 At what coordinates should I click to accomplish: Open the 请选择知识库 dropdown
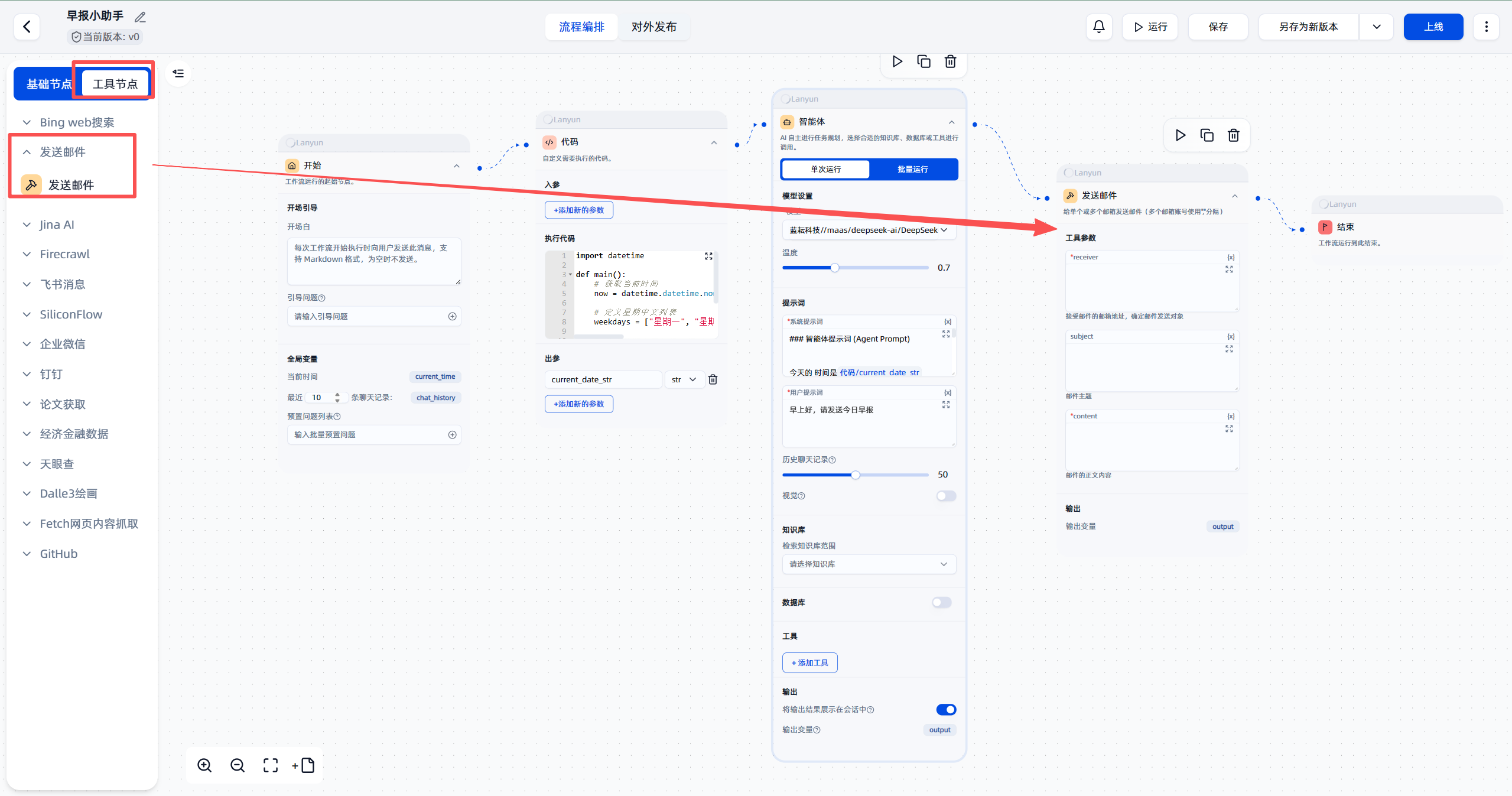click(x=868, y=564)
